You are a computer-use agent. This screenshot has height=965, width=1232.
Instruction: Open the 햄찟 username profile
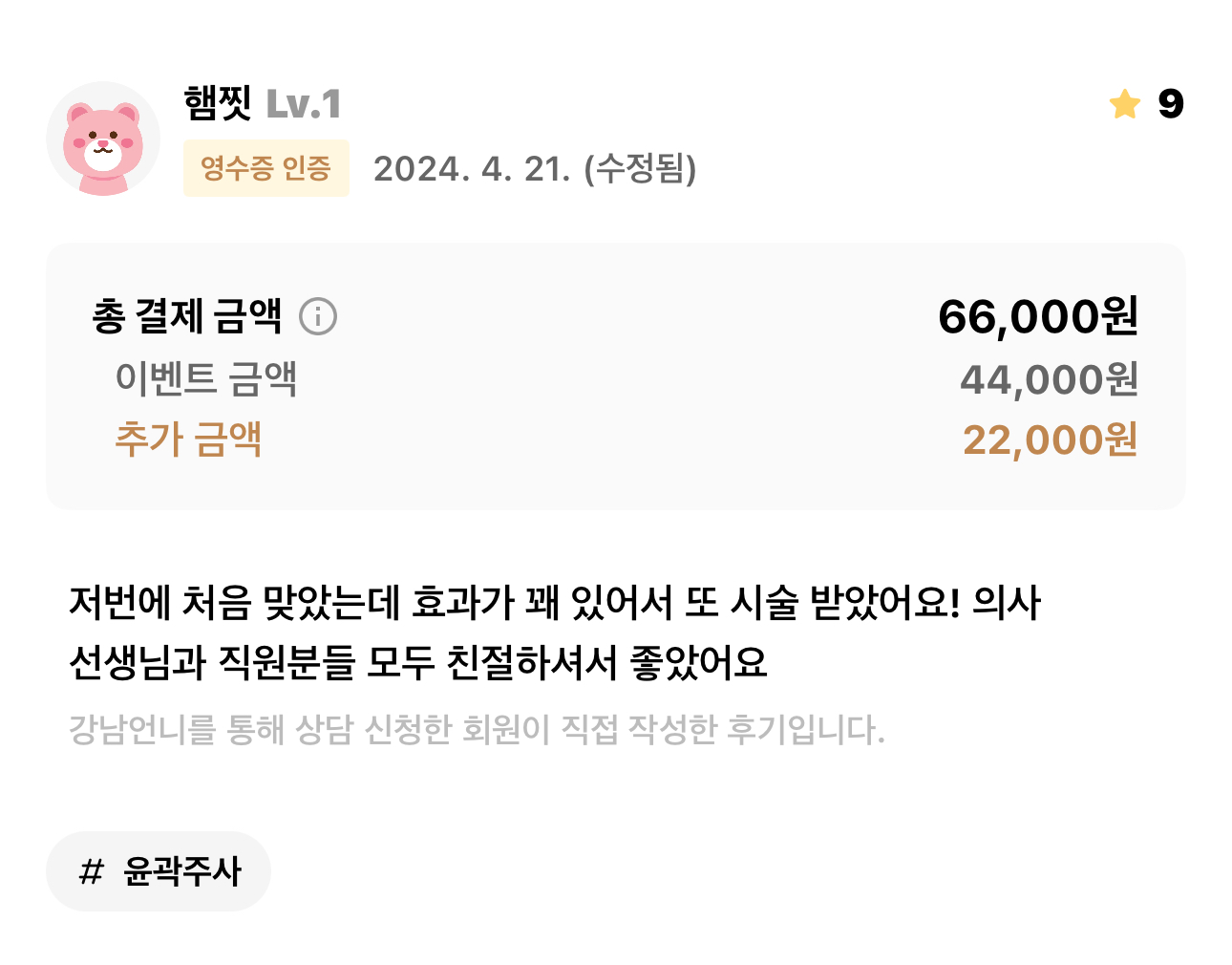tap(218, 103)
